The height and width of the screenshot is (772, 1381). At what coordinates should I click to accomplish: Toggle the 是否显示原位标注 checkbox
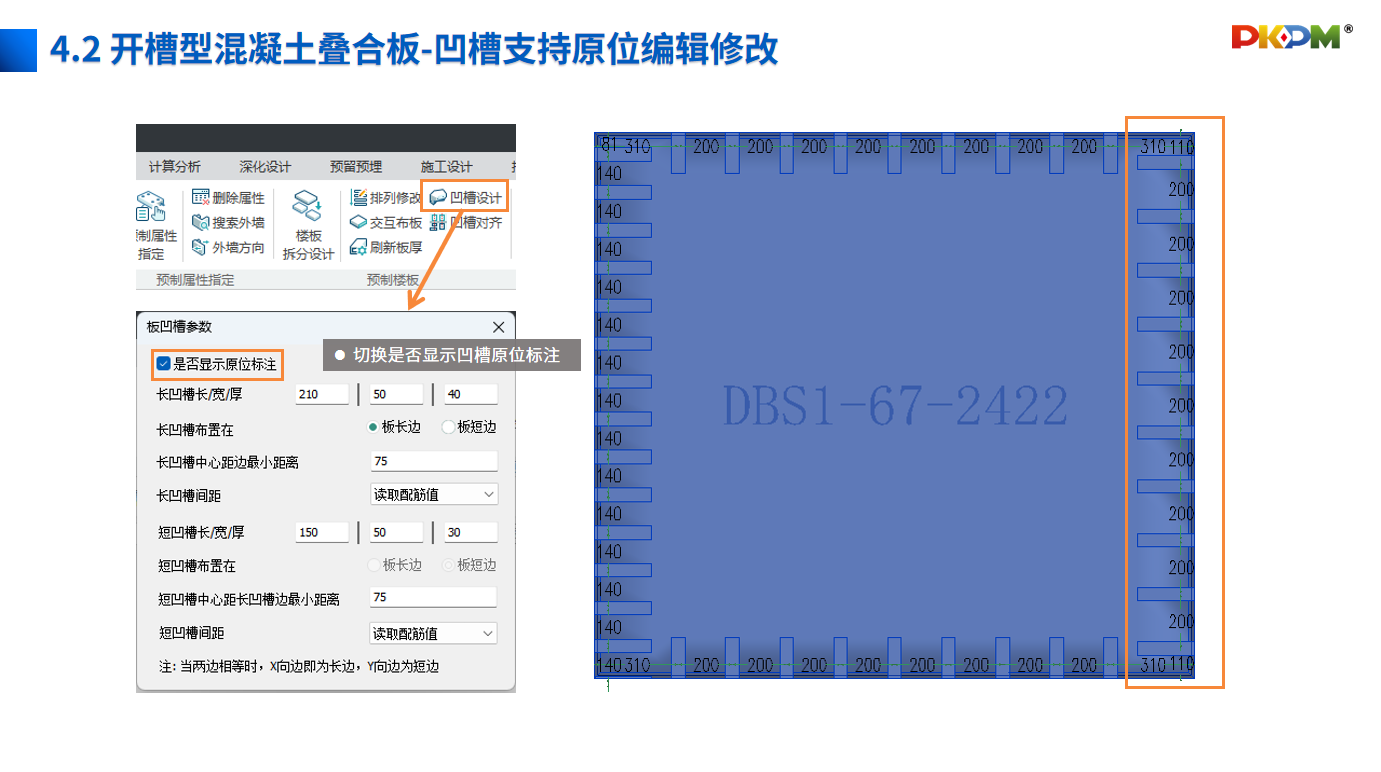pos(163,364)
